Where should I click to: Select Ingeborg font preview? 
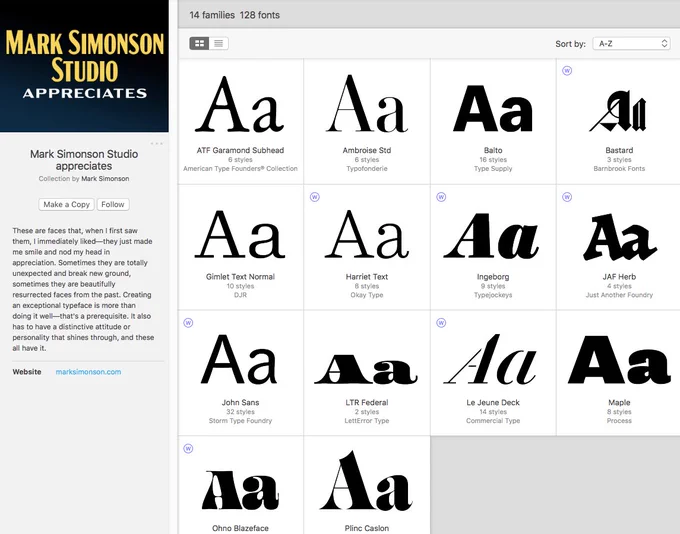coord(491,236)
